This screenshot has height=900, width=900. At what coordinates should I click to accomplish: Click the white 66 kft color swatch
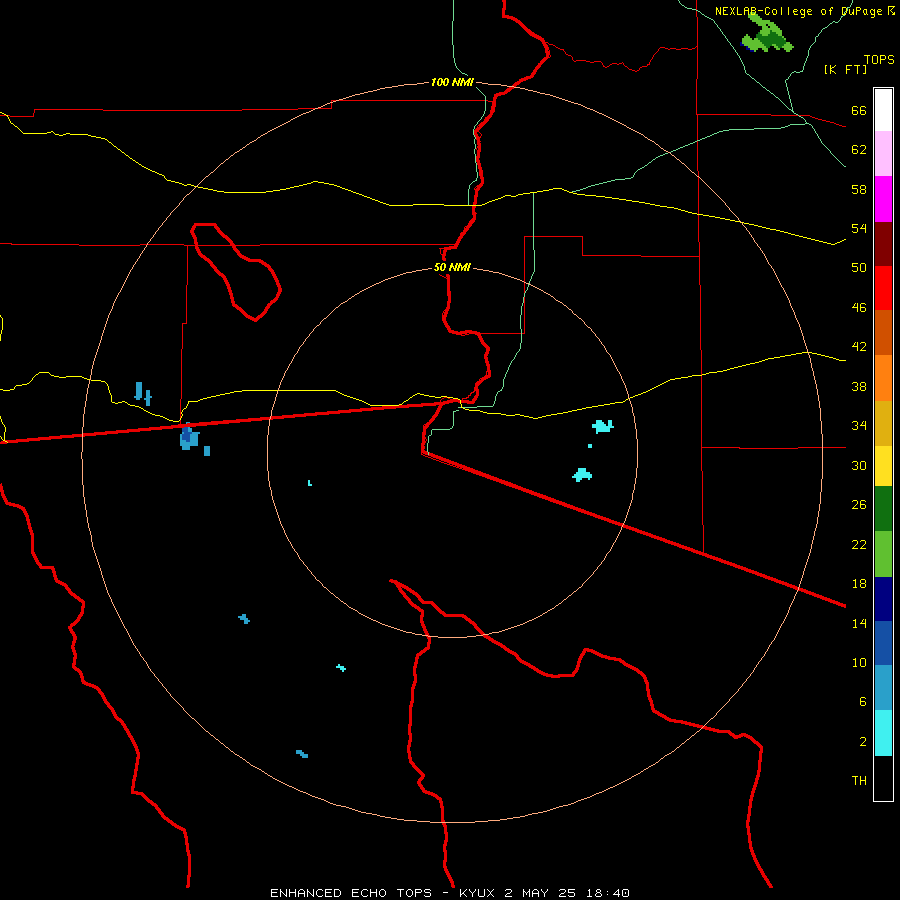point(883,110)
